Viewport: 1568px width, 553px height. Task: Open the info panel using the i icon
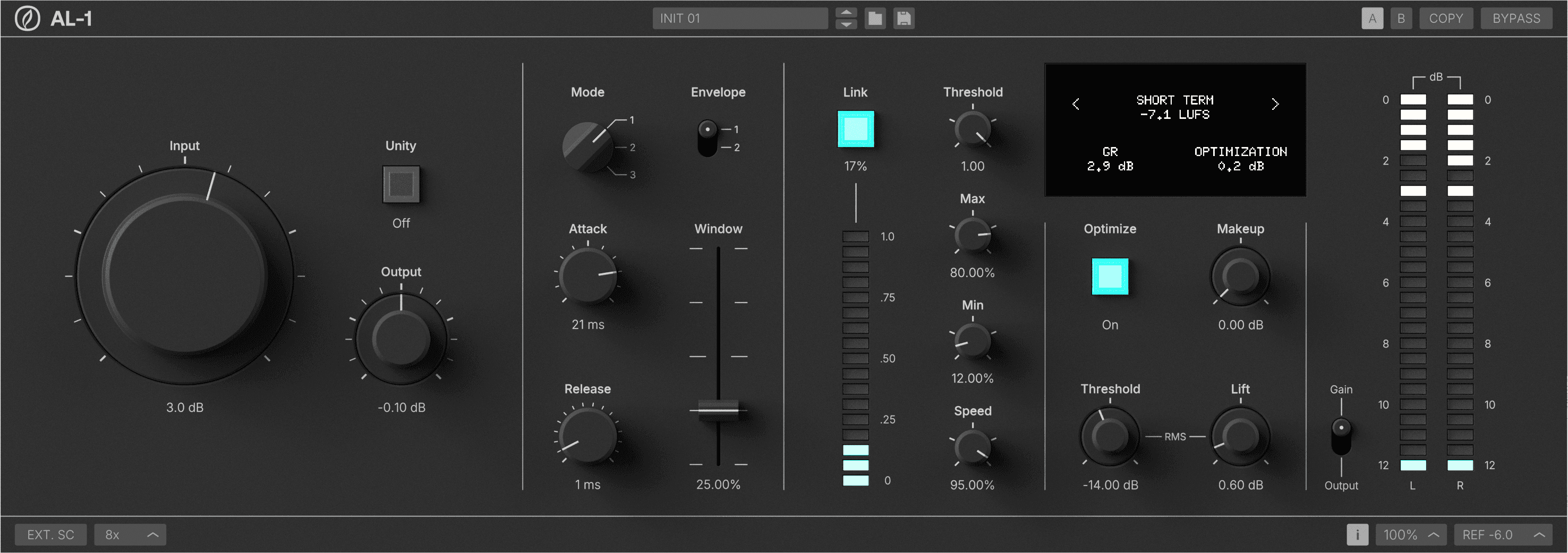point(1358,534)
